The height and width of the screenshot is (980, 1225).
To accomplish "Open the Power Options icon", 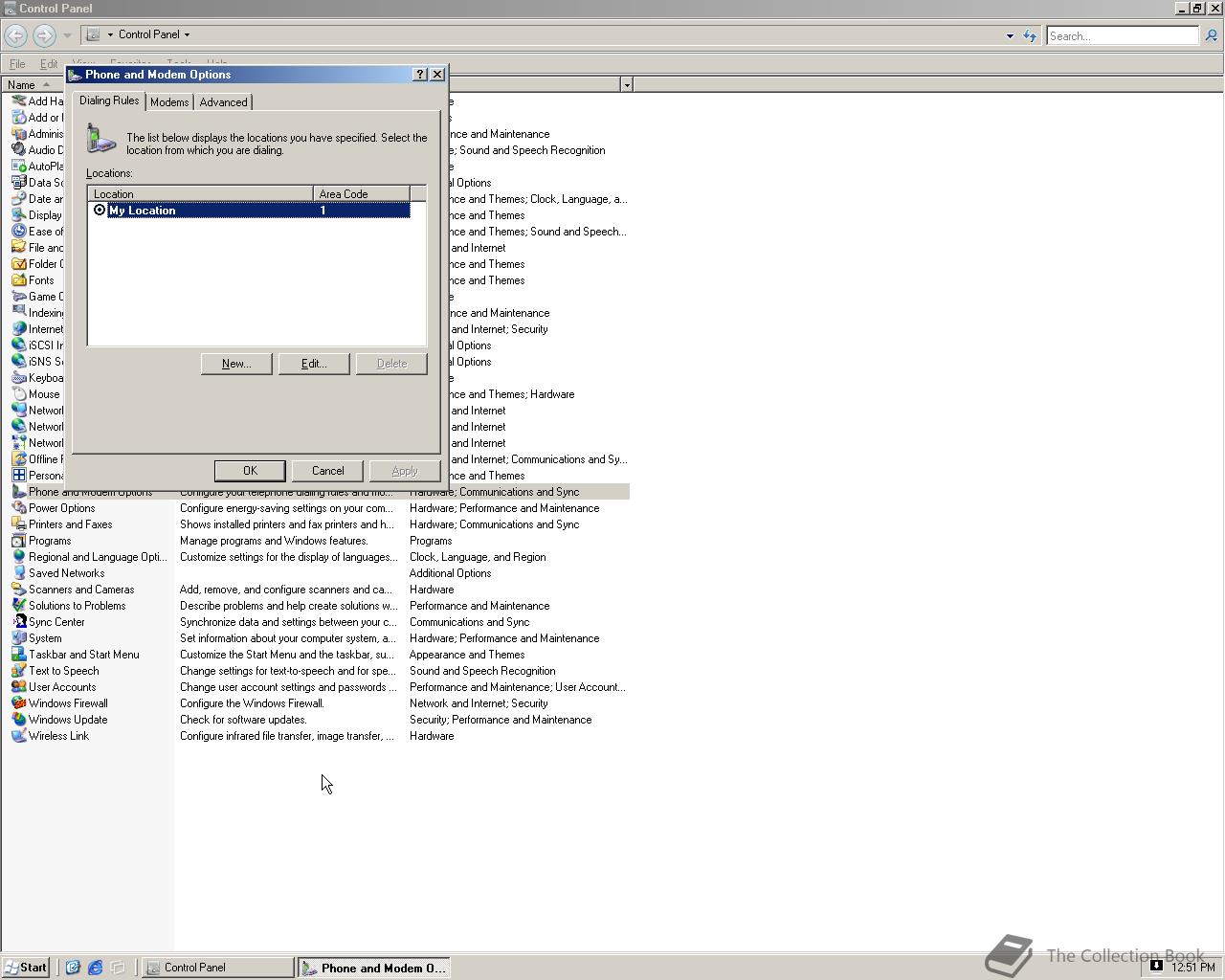I will [19, 508].
